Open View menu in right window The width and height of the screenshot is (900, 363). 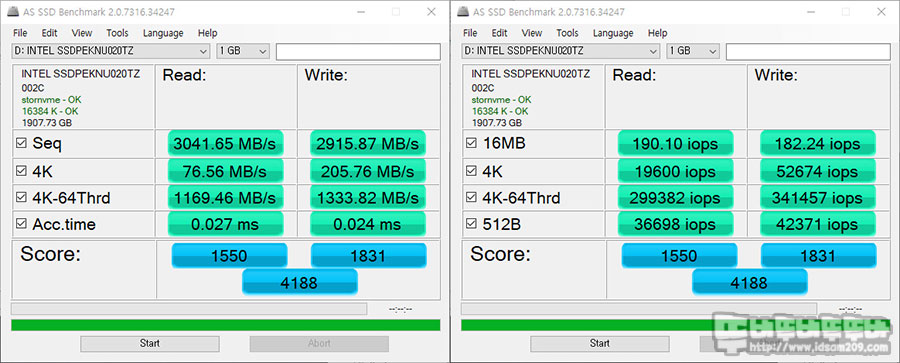(532, 33)
